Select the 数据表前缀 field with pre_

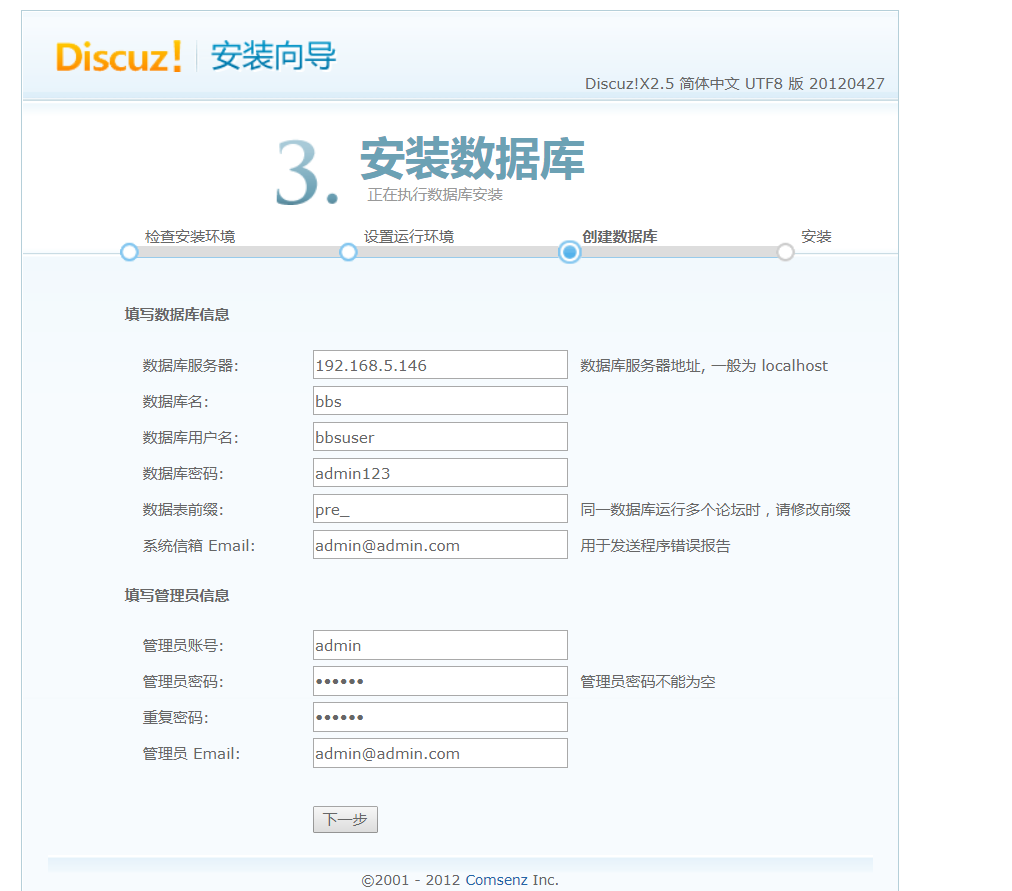pos(440,510)
